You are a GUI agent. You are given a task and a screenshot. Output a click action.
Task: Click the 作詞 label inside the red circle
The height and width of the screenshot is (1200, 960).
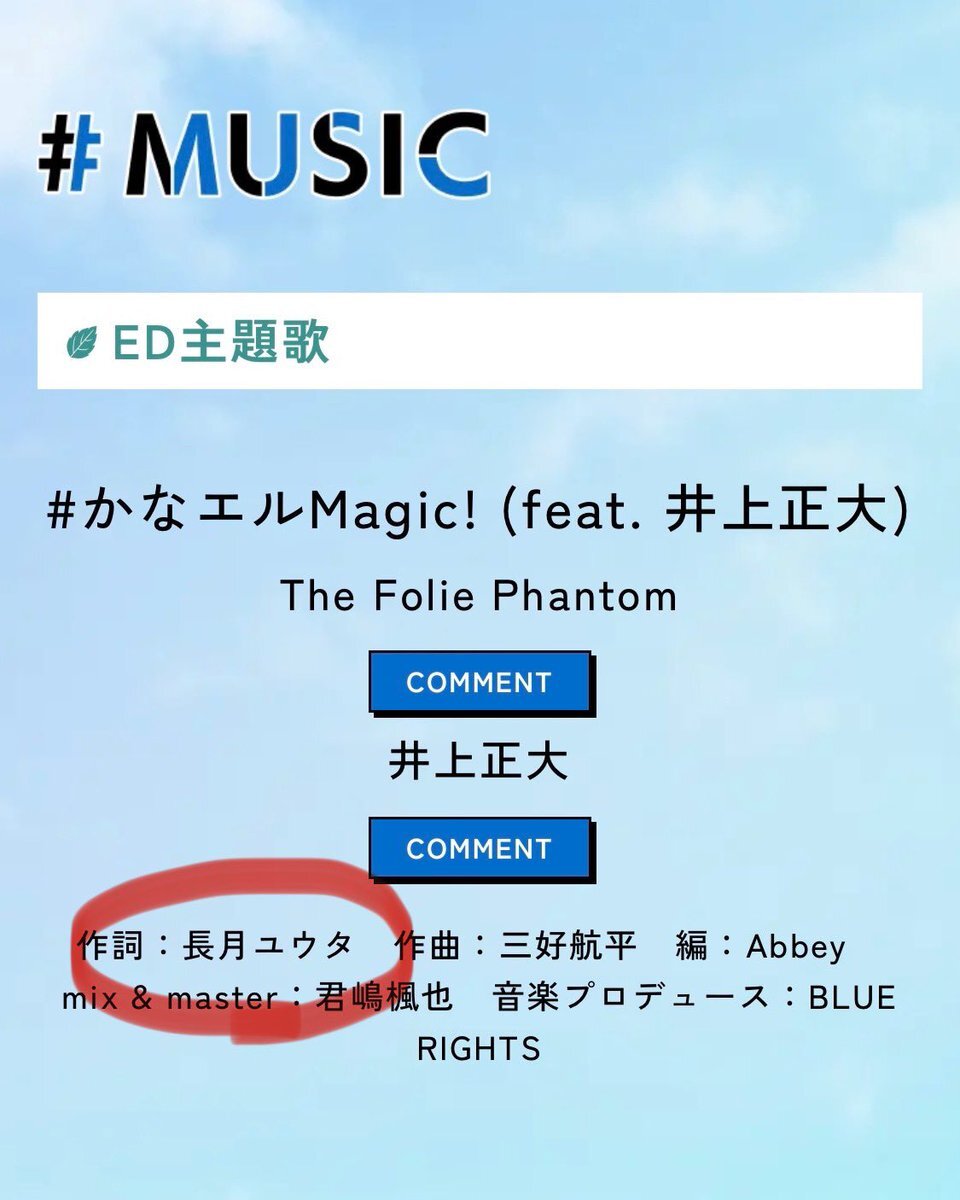coord(109,946)
